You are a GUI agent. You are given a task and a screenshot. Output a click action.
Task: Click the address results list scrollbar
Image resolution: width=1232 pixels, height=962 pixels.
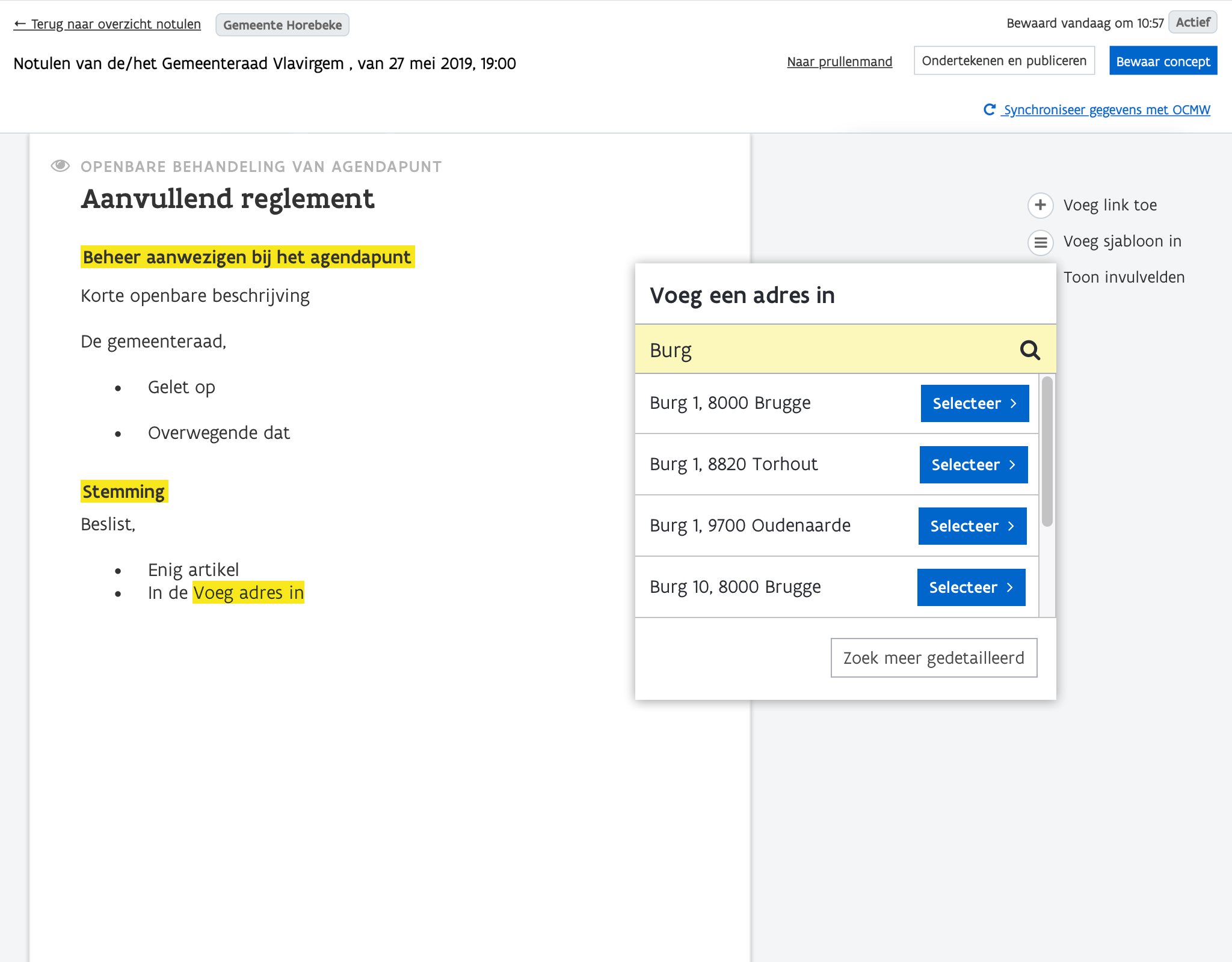click(1047, 452)
